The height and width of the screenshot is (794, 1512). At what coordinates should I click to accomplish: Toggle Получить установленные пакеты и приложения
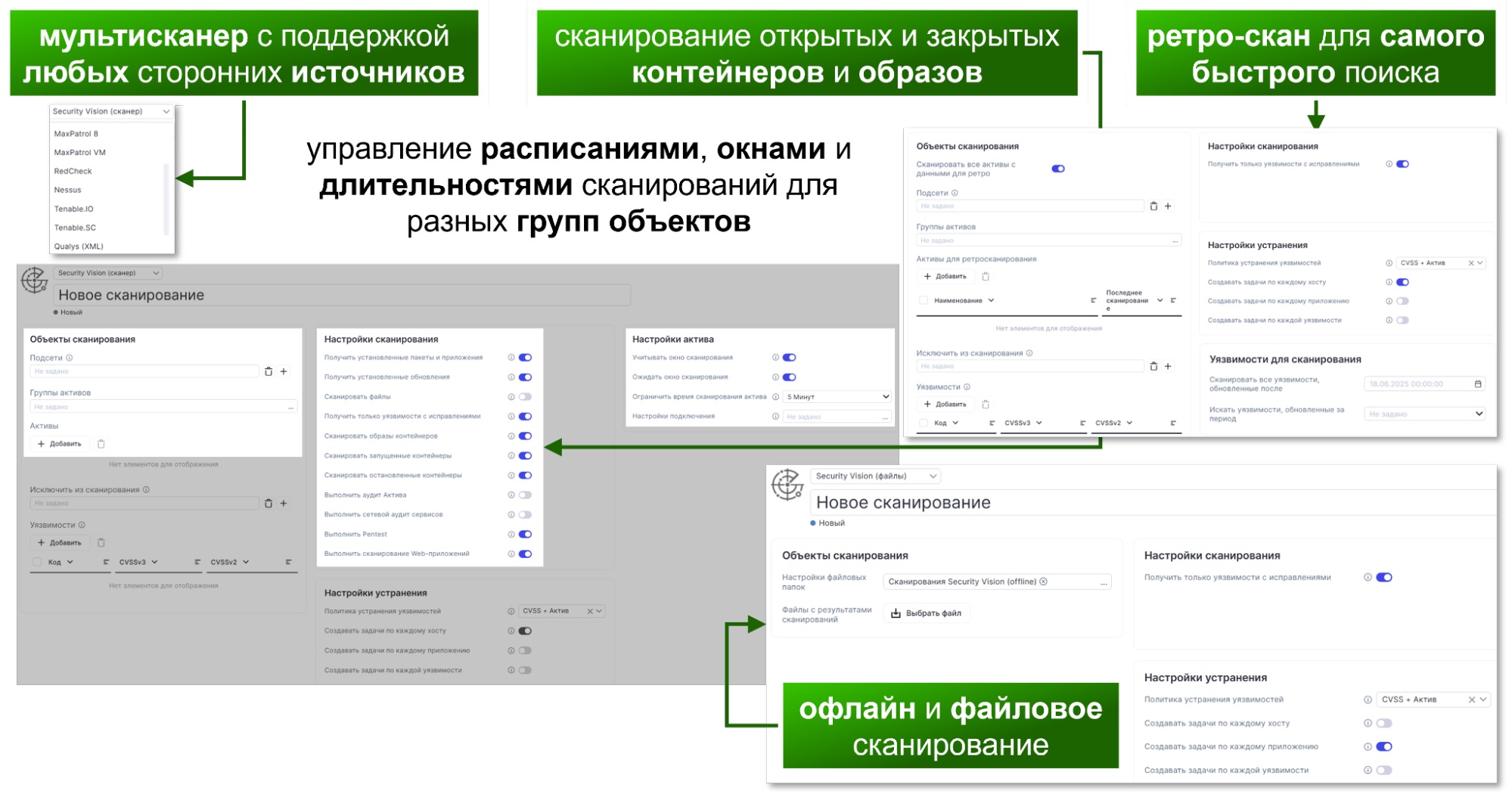coord(526,358)
